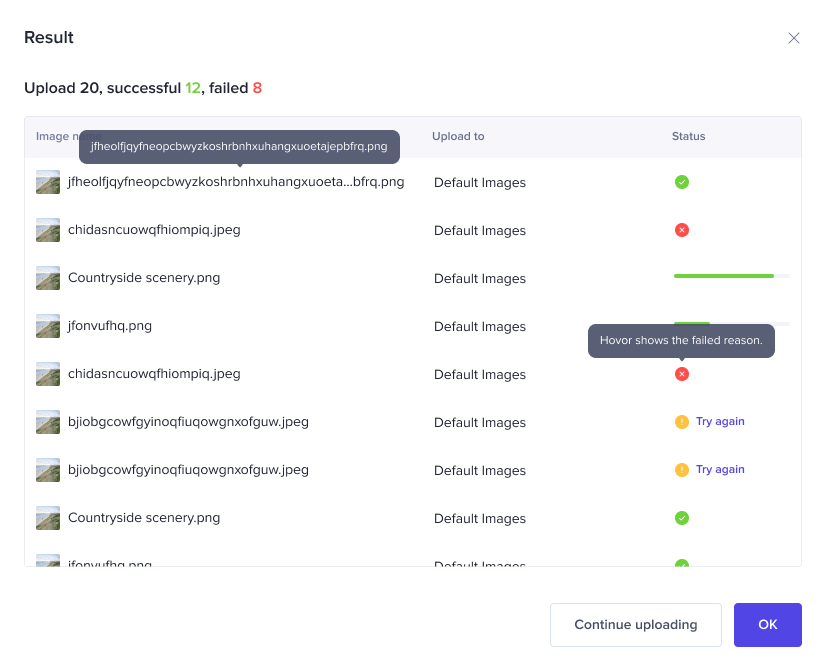Image resolution: width=826 pixels, height=671 pixels.
Task: Click red failed icon in first chidasncuowqfhiompiq.jpeg row
Action: pos(682,230)
